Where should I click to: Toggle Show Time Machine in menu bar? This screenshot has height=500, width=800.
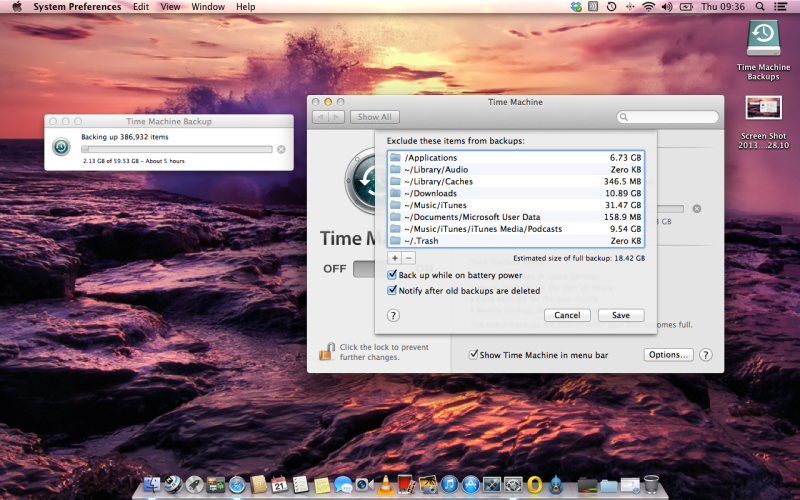(473, 355)
